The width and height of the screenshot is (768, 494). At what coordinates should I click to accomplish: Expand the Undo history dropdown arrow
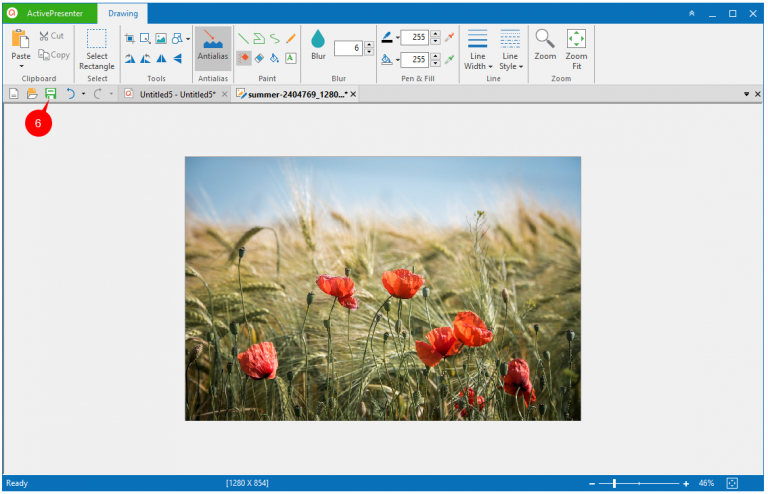[83, 94]
